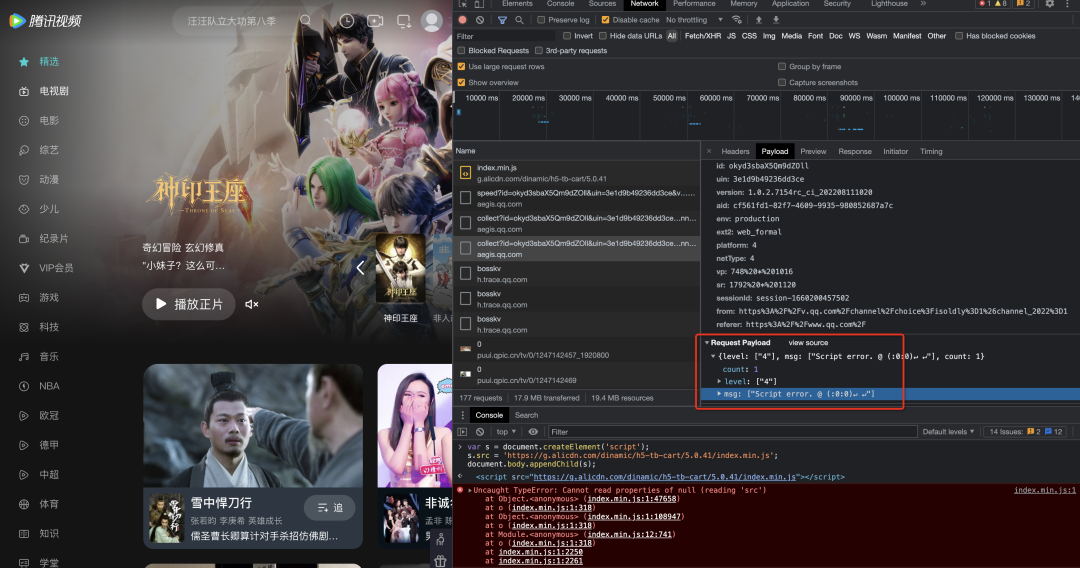Open the DevTools settings gear

tap(1050, 3)
